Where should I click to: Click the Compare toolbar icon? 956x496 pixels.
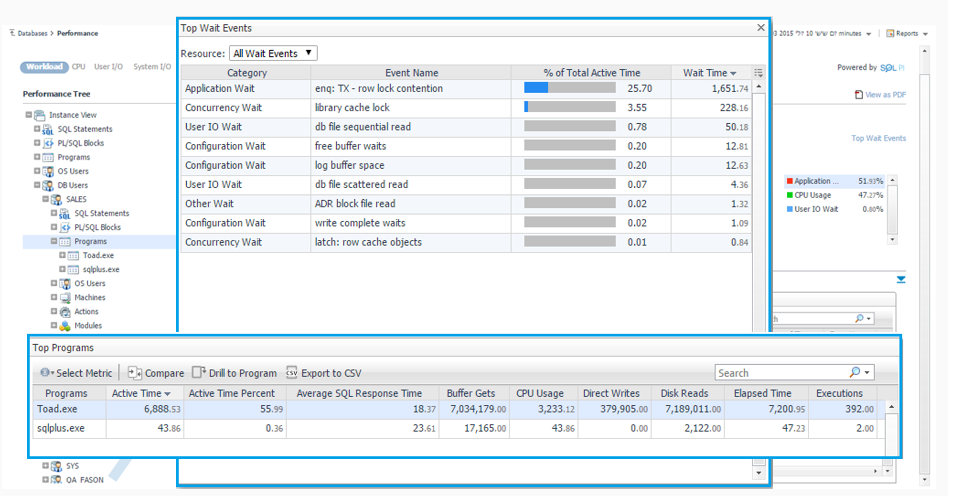click(x=135, y=373)
